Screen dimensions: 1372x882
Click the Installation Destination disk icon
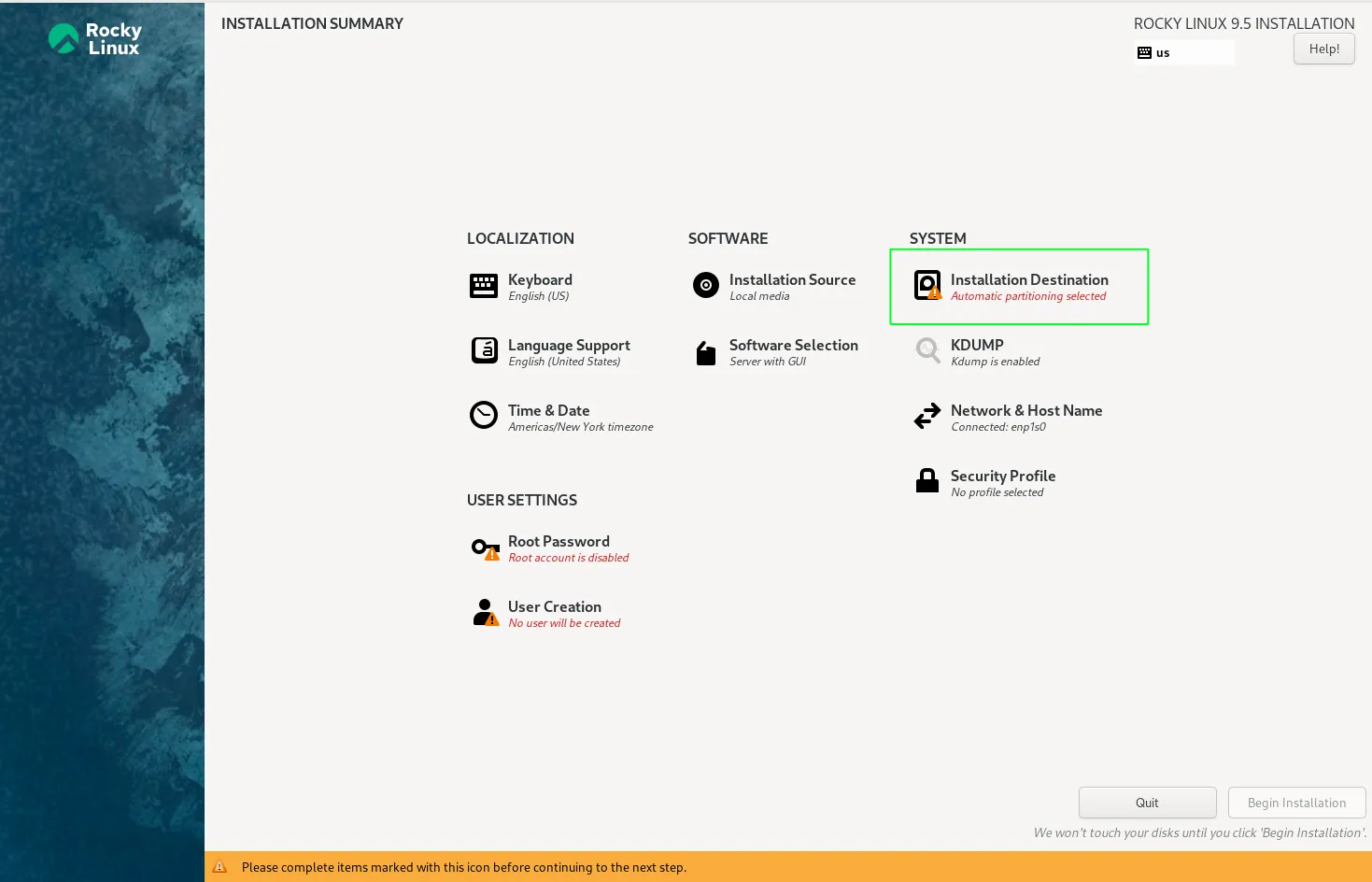[927, 285]
